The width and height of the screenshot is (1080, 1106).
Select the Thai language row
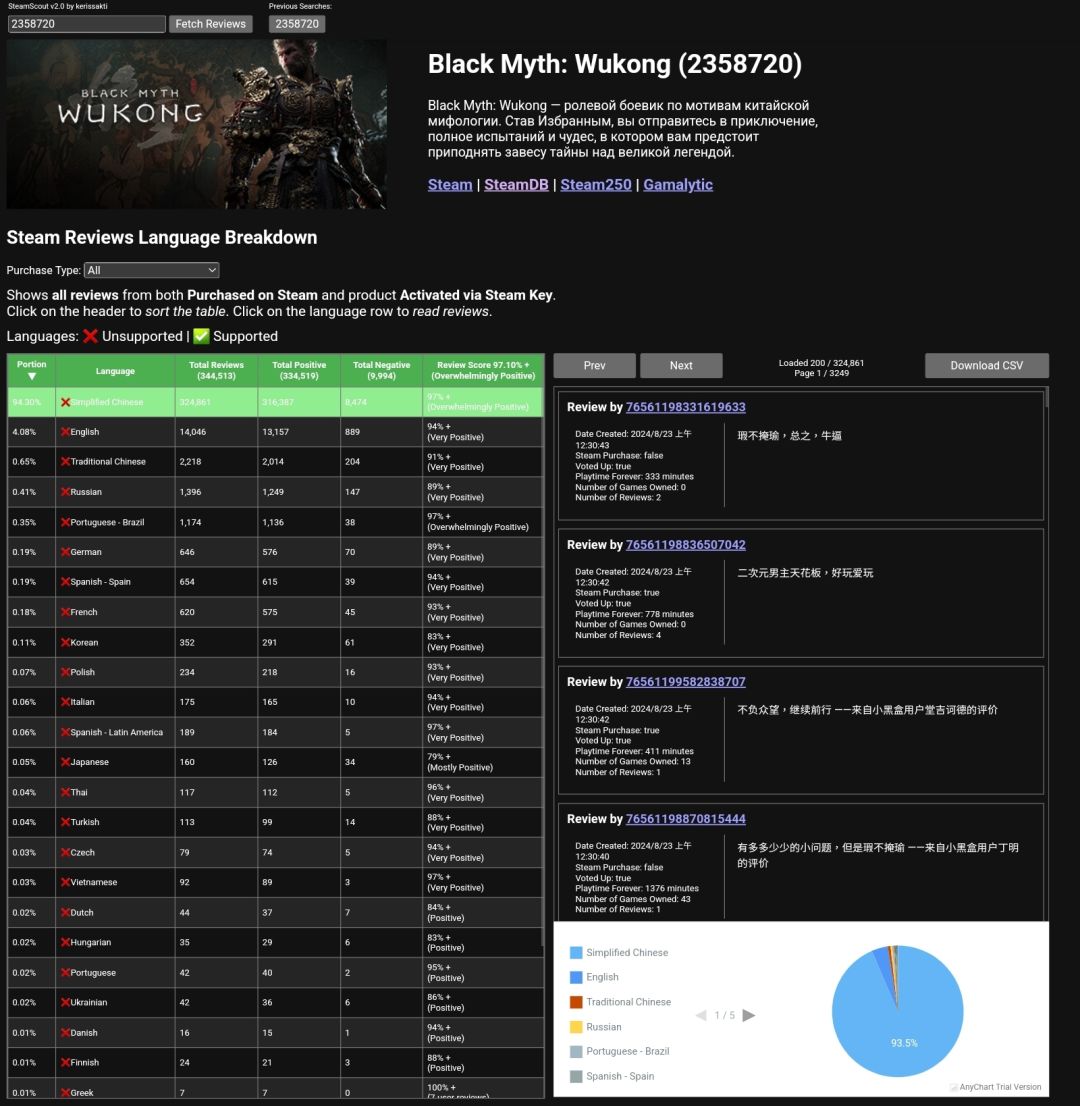click(x=275, y=792)
